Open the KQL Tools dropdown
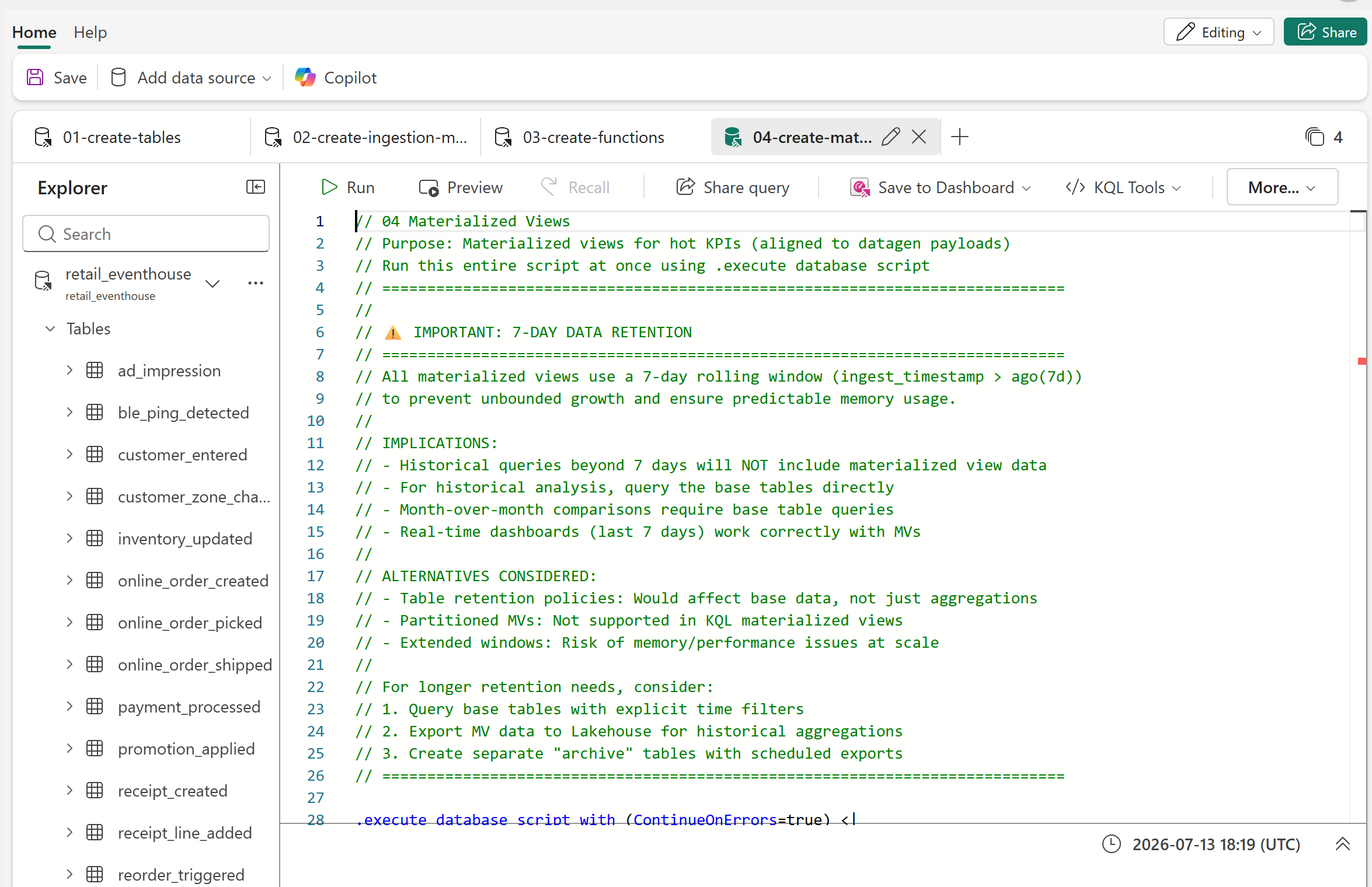The height and width of the screenshot is (887, 1372). pyautogui.click(x=1123, y=187)
